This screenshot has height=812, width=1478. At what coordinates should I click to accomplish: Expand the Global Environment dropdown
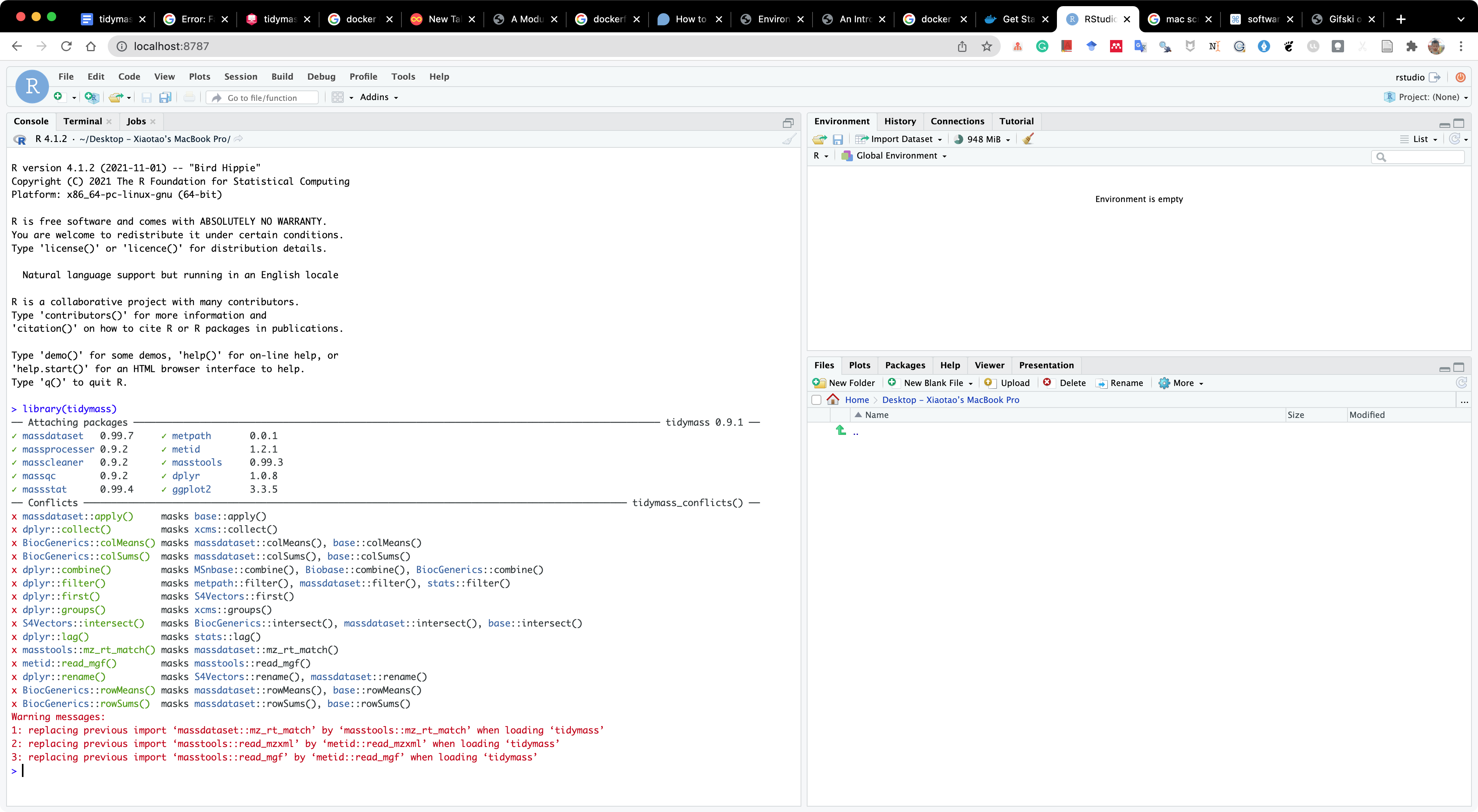coord(894,155)
